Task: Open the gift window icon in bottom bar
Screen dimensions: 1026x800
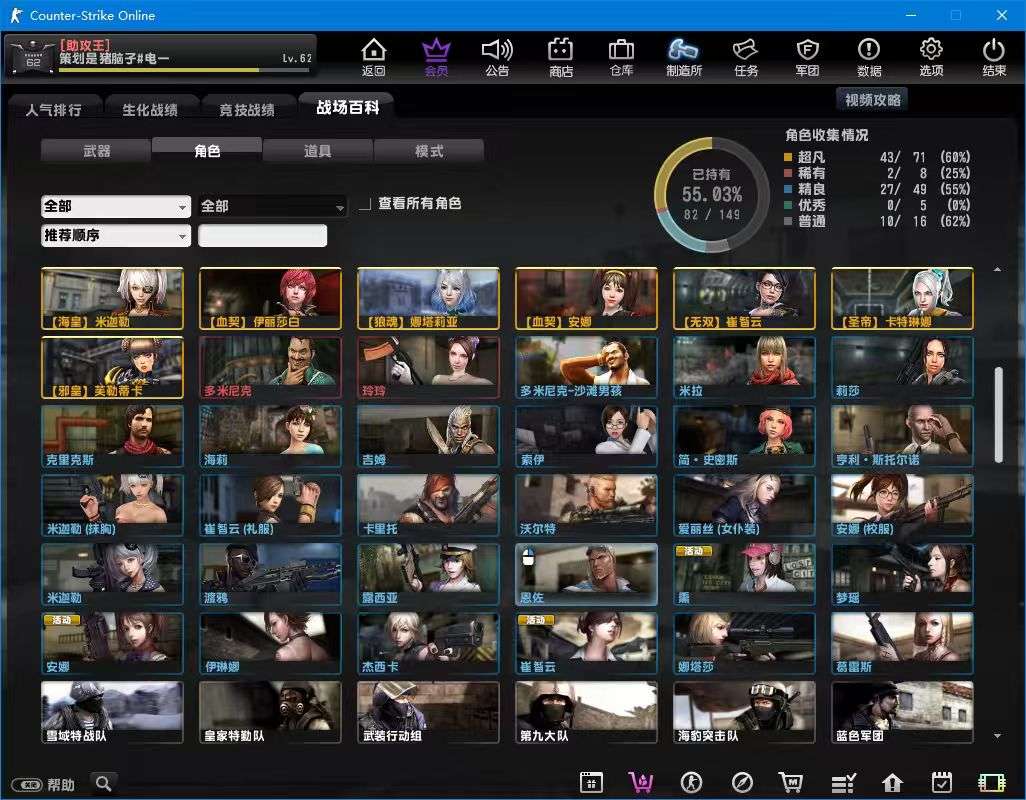Action: coord(591,782)
